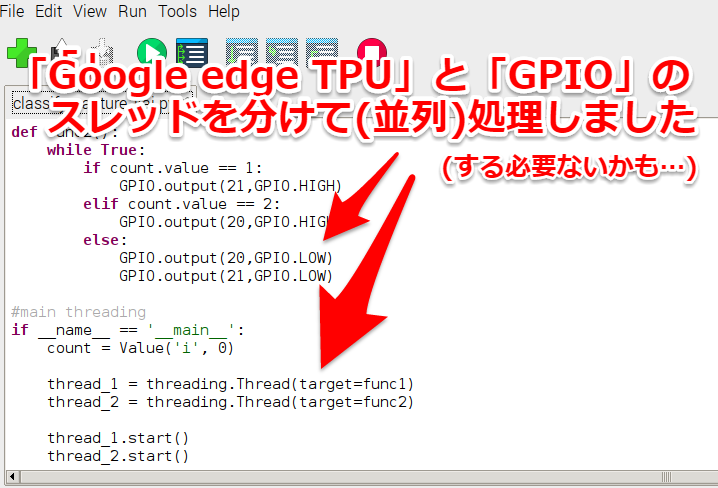Open the View menu

pos(90,11)
